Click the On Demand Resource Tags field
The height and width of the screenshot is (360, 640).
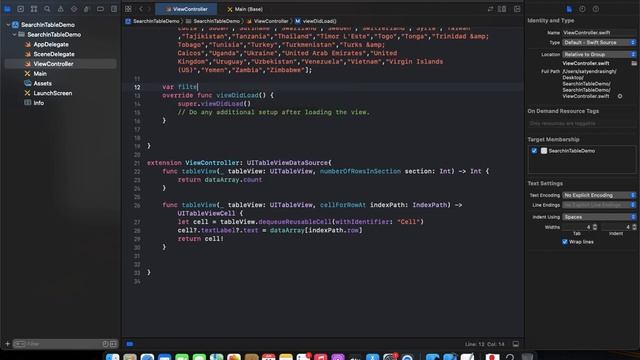click(582, 123)
